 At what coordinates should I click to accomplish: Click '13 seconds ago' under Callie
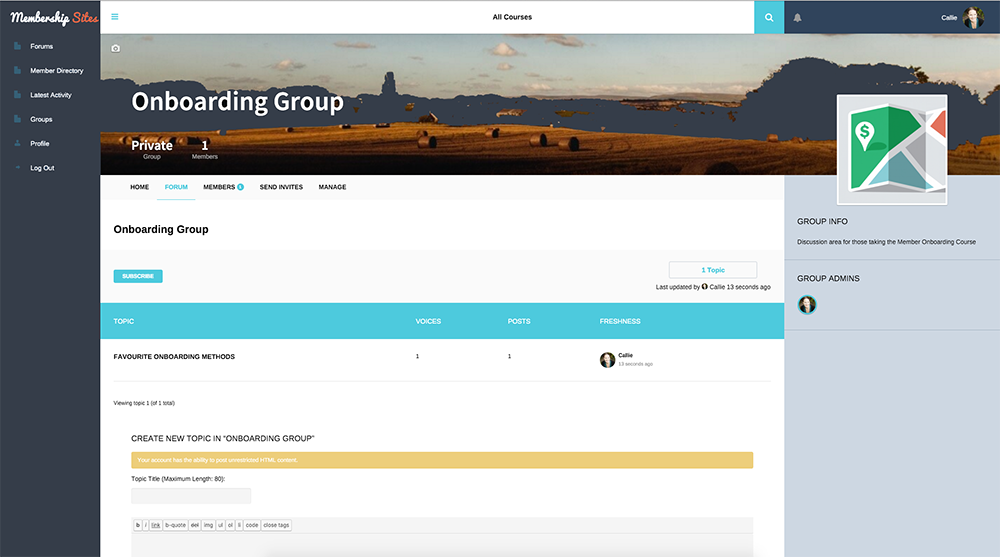coord(635,364)
